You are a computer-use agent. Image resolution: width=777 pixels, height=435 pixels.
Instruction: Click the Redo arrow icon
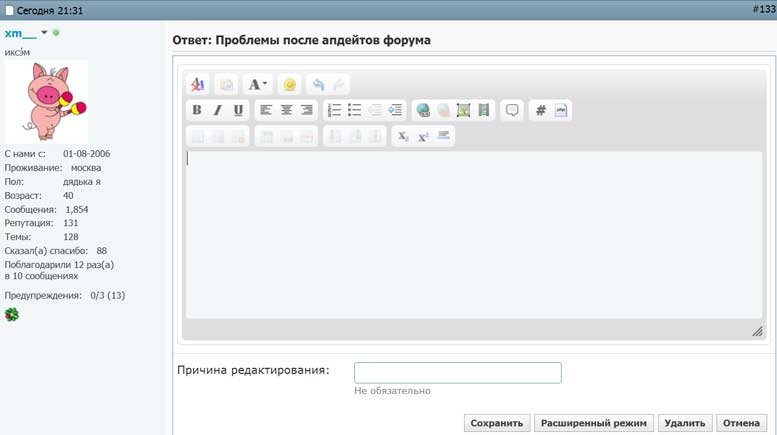(x=338, y=85)
